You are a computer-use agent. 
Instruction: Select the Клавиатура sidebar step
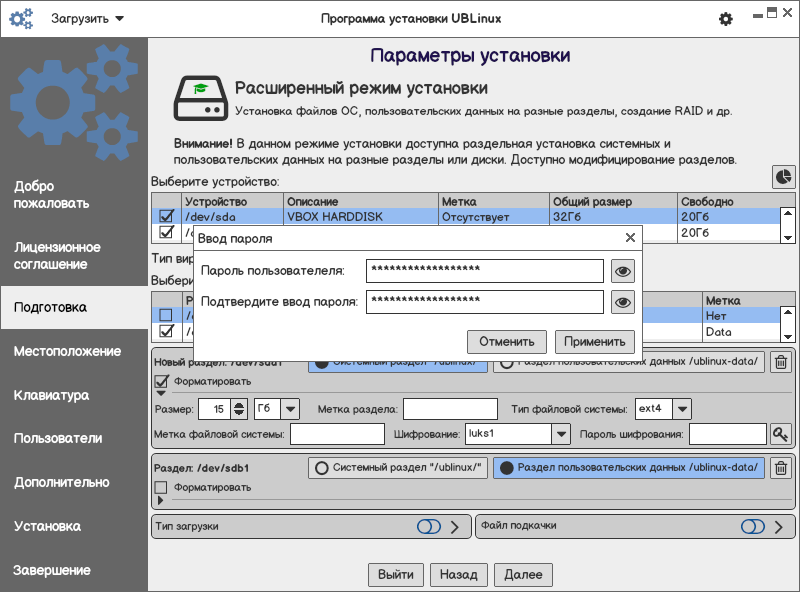tap(51, 395)
